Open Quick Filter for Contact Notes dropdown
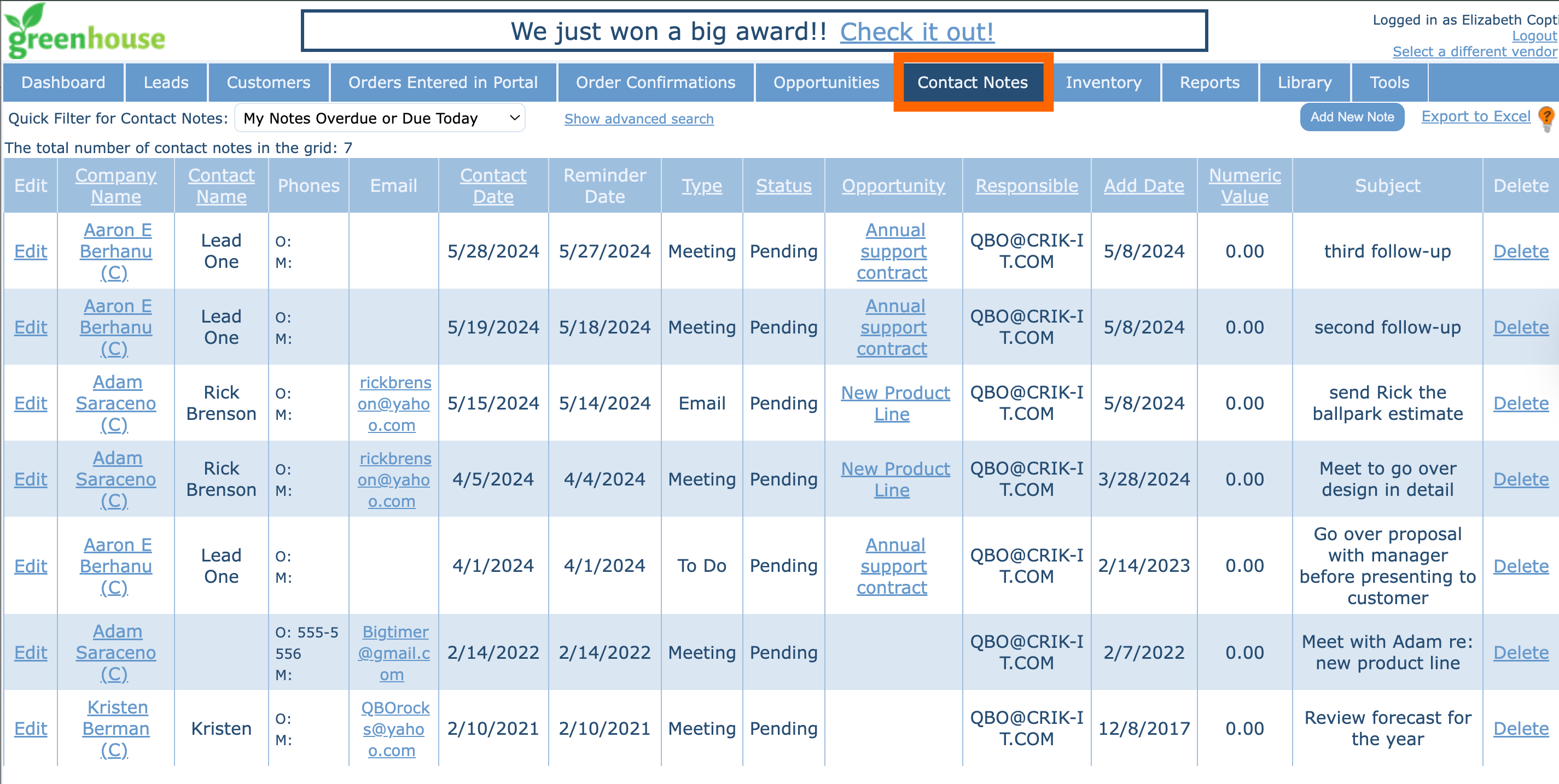The width and height of the screenshot is (1559, 784). pyautogui.click(x=380, y=118)
